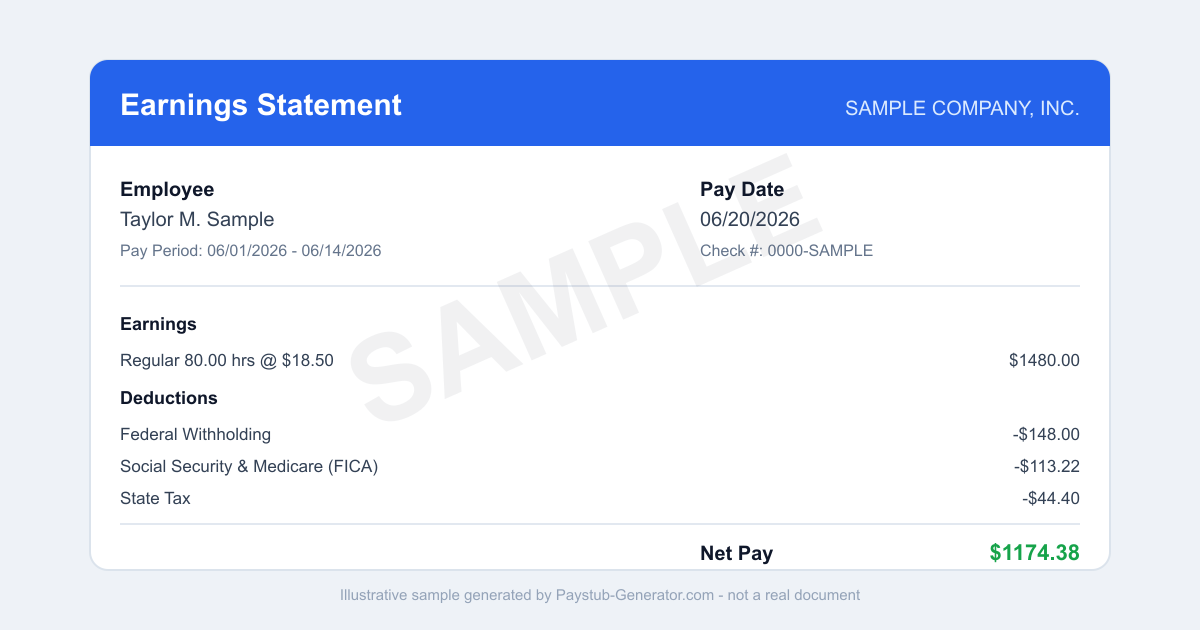The image size is (1200, 630).
Task: Click the -$113.22 FICA amount
Action: pos(1046,466)
